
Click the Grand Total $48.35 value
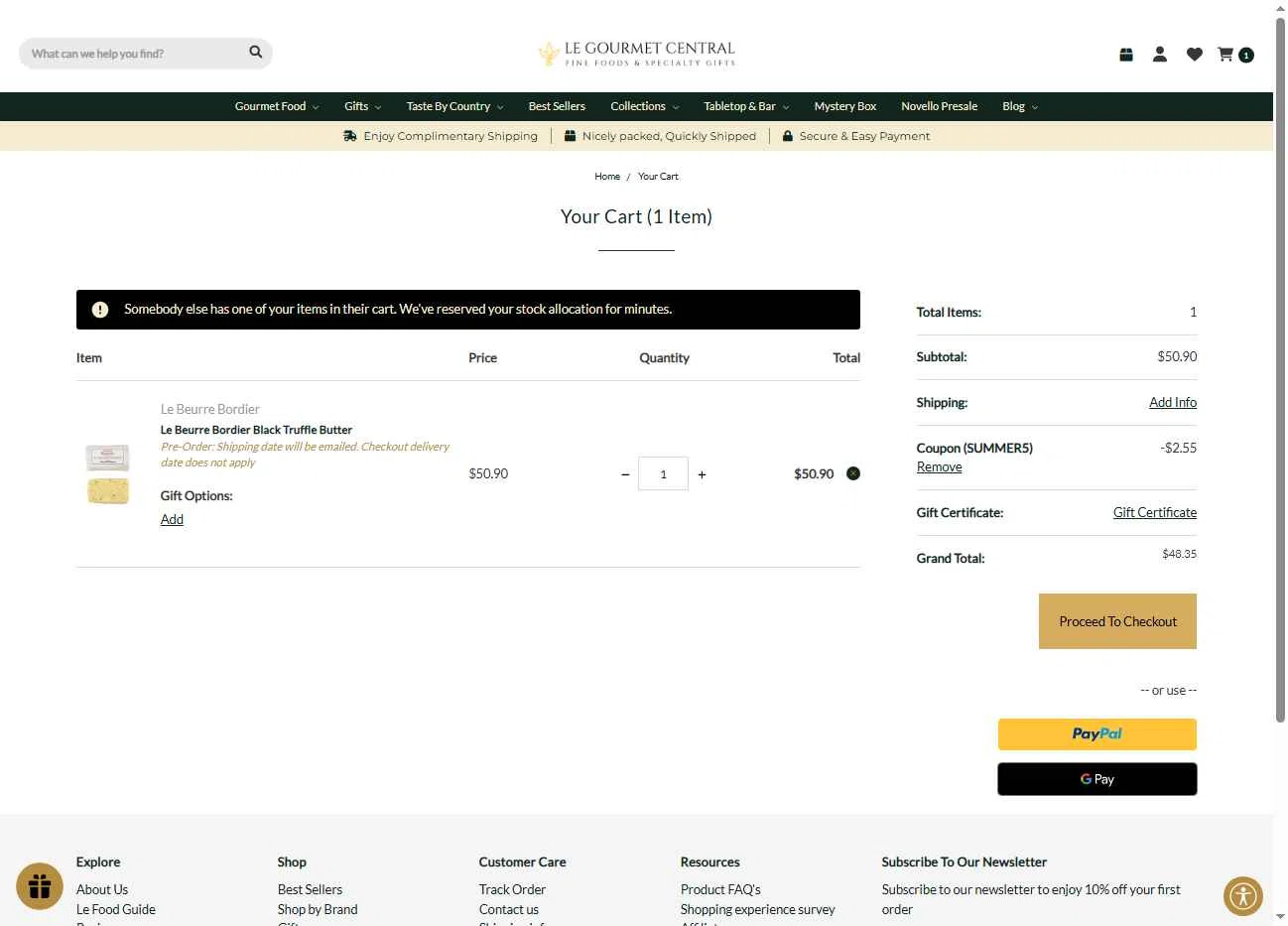1179,554
